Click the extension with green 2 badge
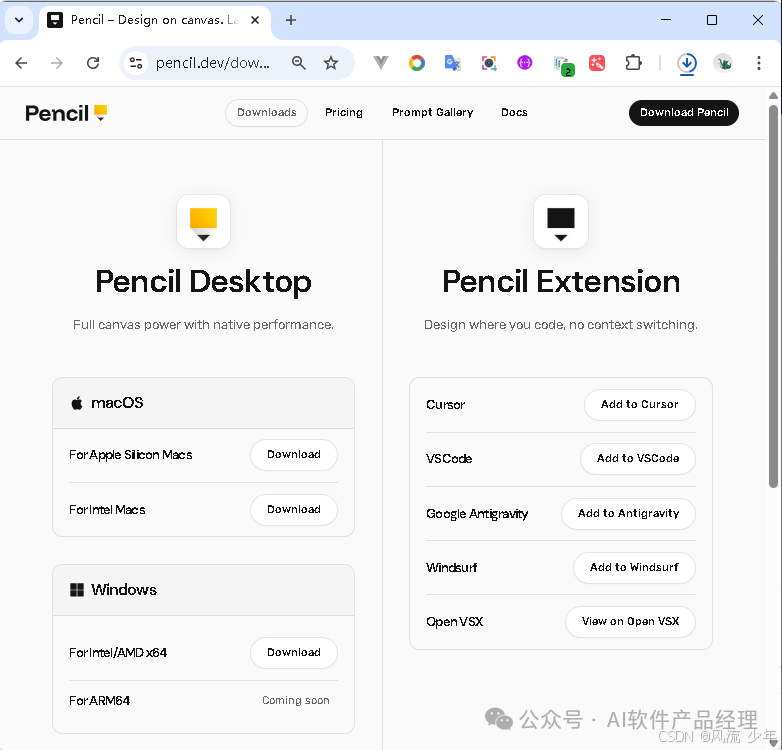The width and height of the screenshot is (782, 750). pos(564,65)
